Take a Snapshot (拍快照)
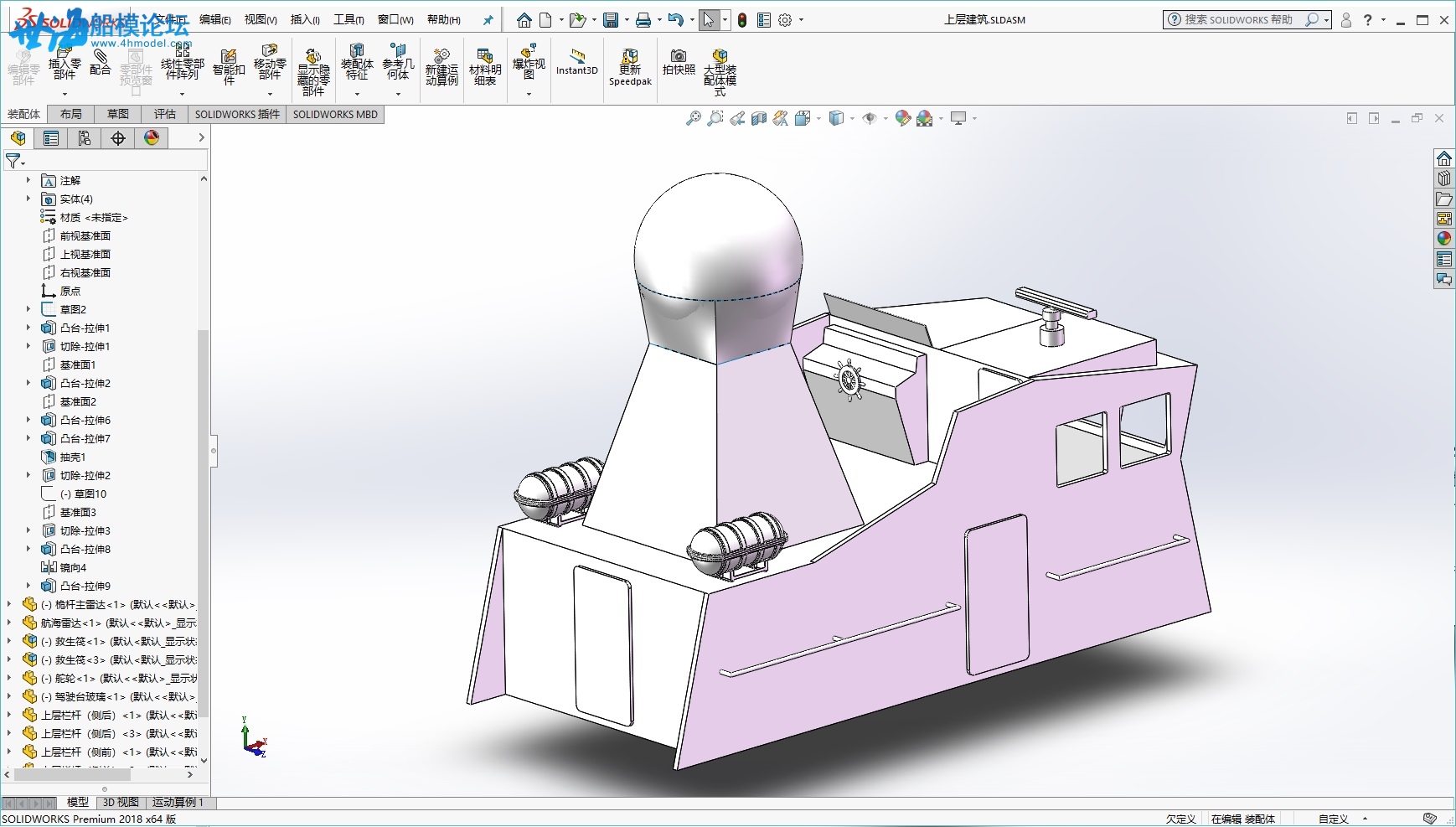 679,62
